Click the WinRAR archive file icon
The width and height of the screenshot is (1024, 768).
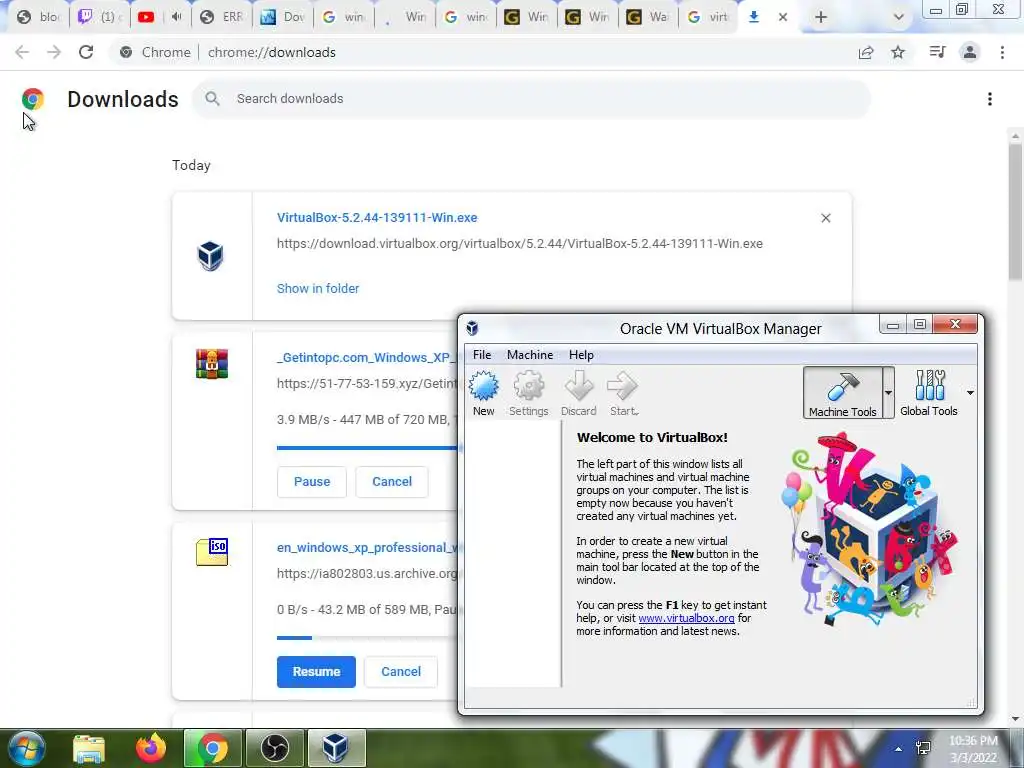point(212,364)
